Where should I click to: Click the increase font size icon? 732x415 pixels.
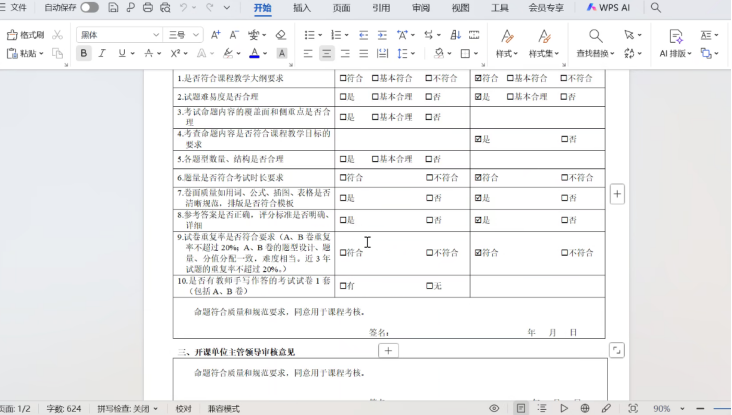click(216, 35)
